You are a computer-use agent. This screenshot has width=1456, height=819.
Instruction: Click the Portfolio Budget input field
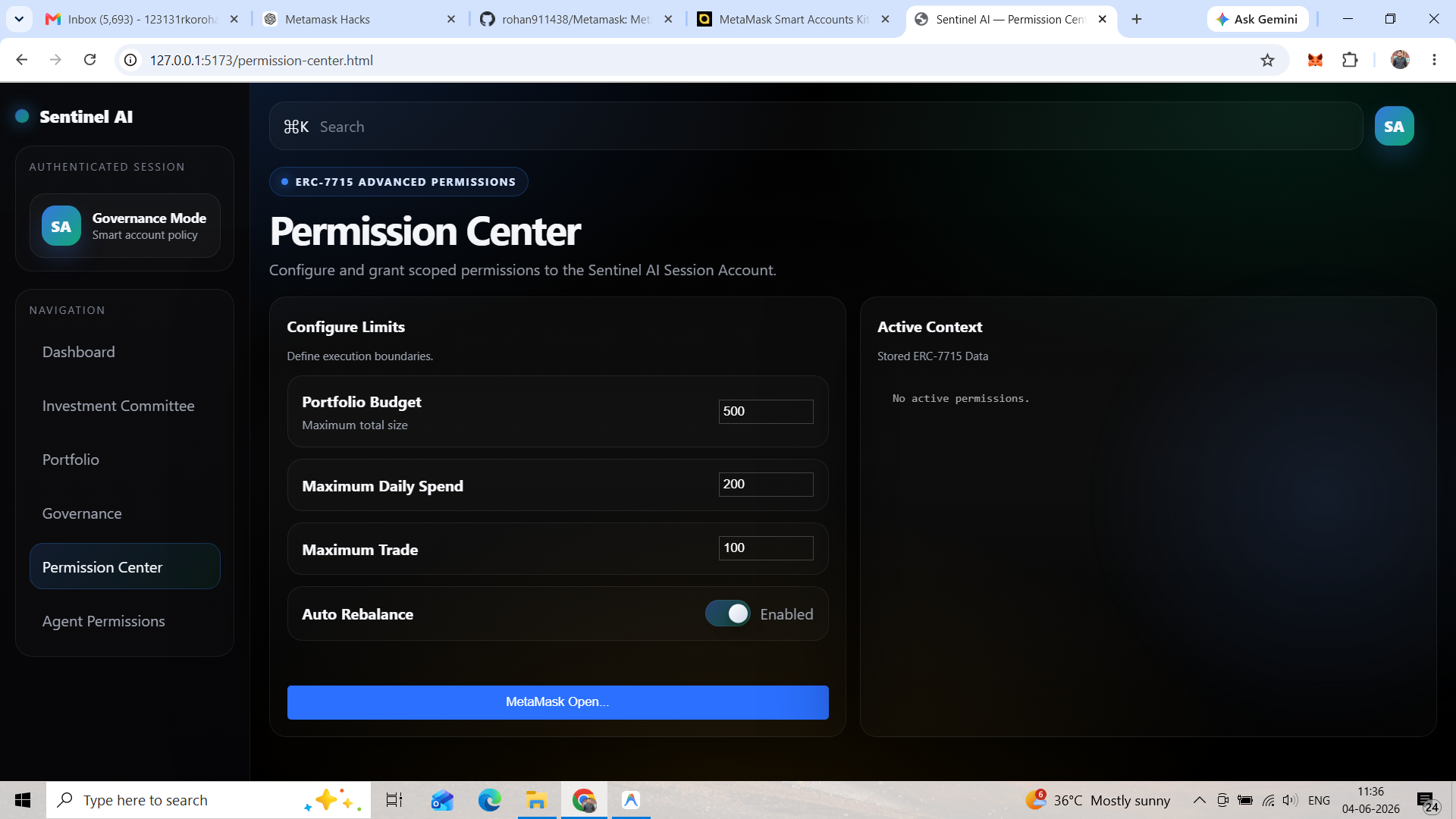[765, 412]
